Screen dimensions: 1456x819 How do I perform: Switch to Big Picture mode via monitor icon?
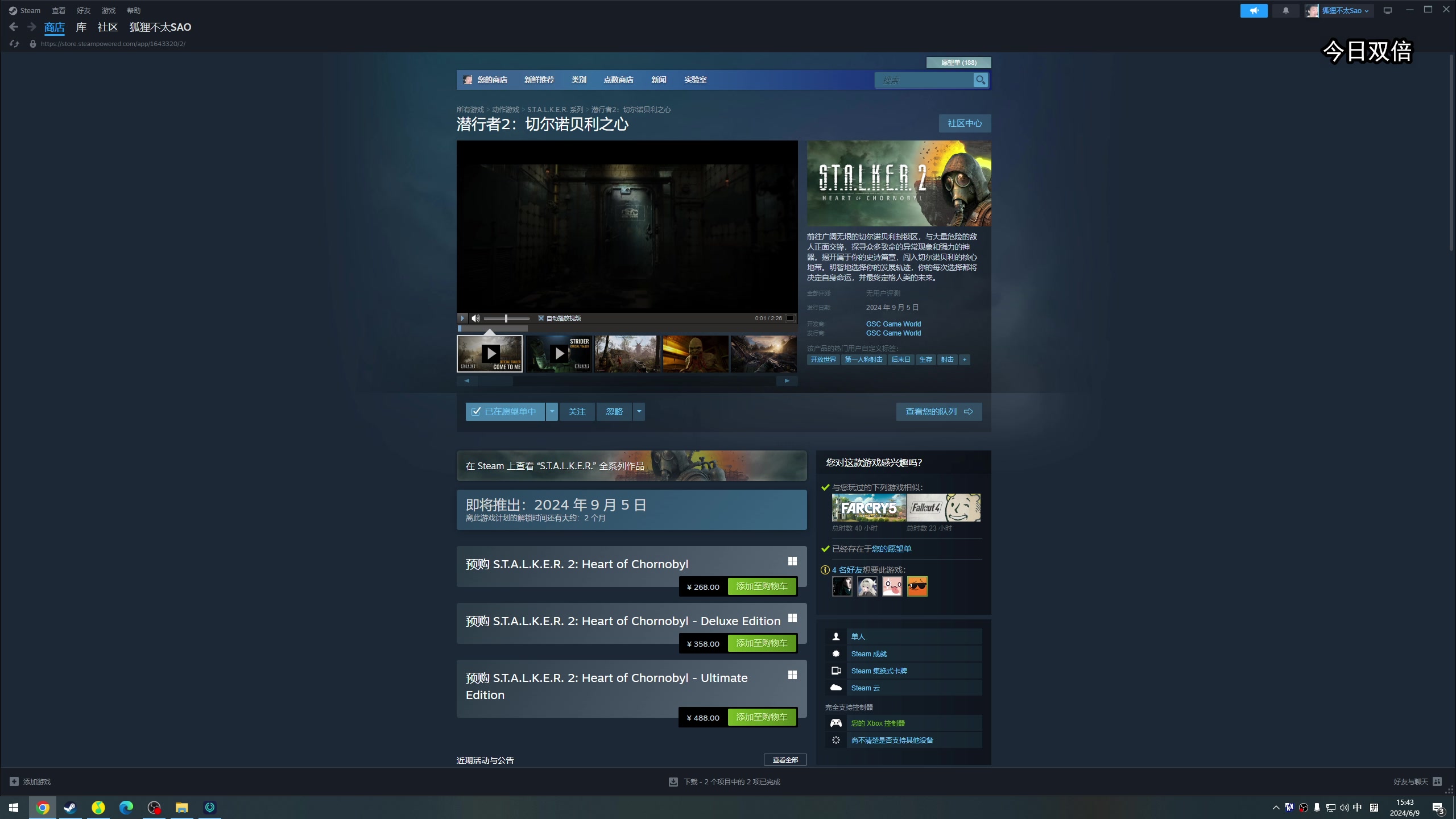coord(1388,11)
